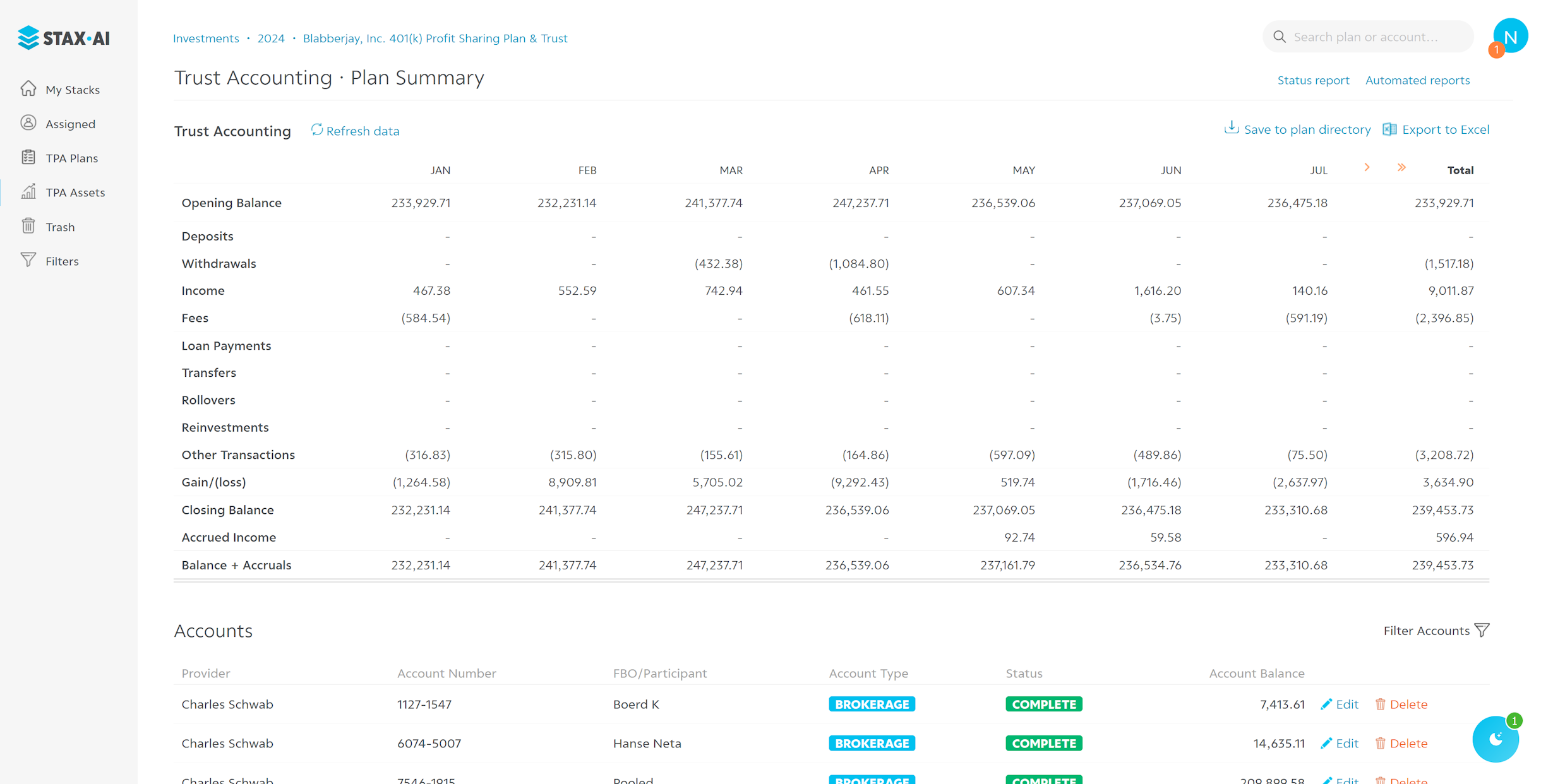Image resolution: width=1541 pixels, height=784 pixels.
Task: Show next month with single arrow
Action: pyautogui.click(x=1367, y=167)
